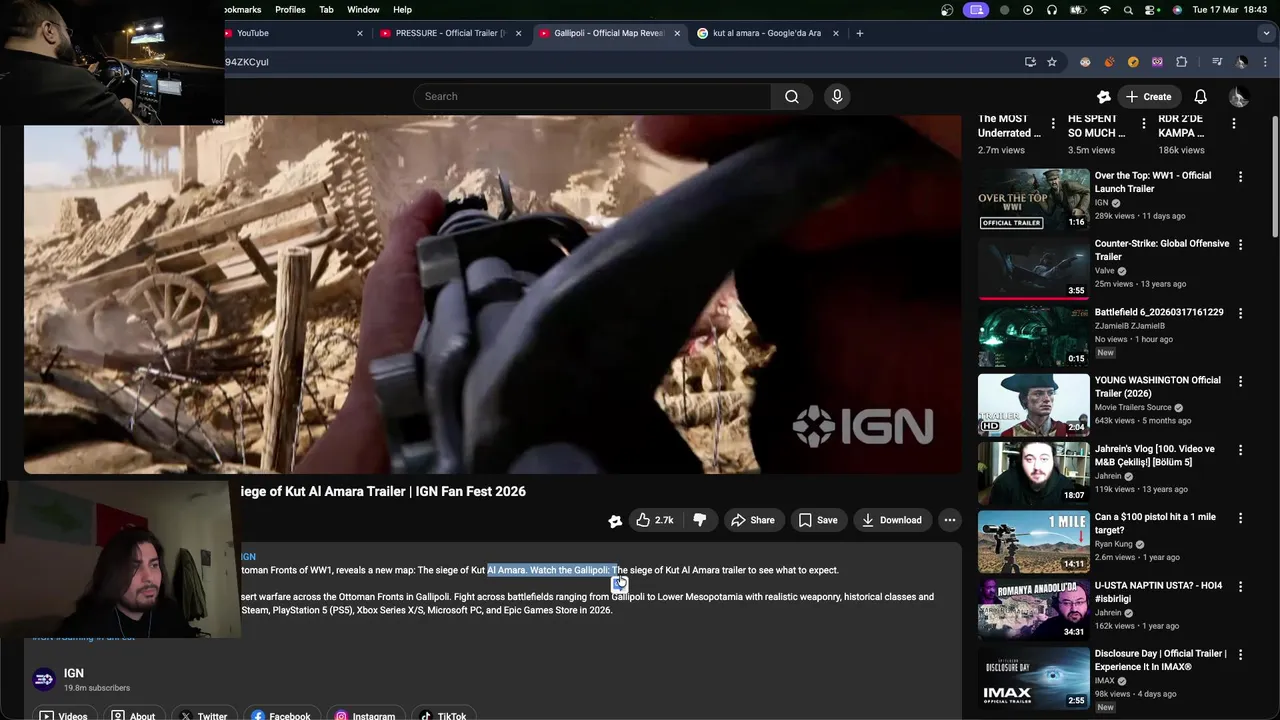Click the yellow pencil extension icon

pos(1133,62)
